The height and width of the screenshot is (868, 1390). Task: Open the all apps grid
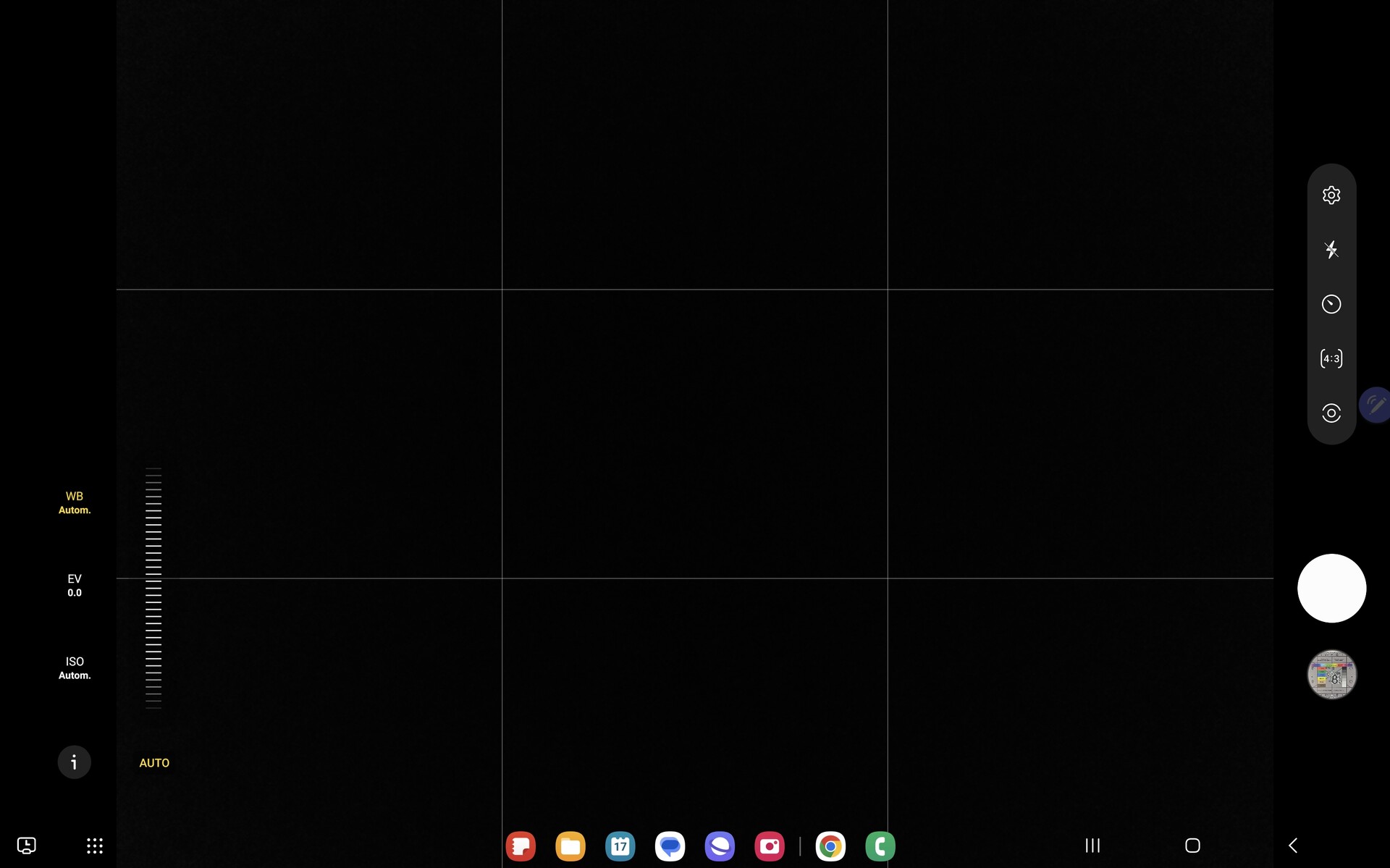[95, 846]
